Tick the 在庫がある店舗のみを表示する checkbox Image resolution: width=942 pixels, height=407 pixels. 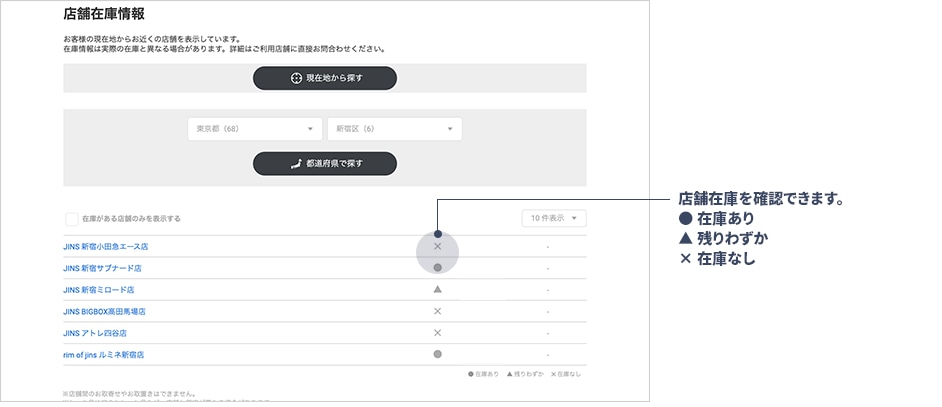[x=71, y=219]
